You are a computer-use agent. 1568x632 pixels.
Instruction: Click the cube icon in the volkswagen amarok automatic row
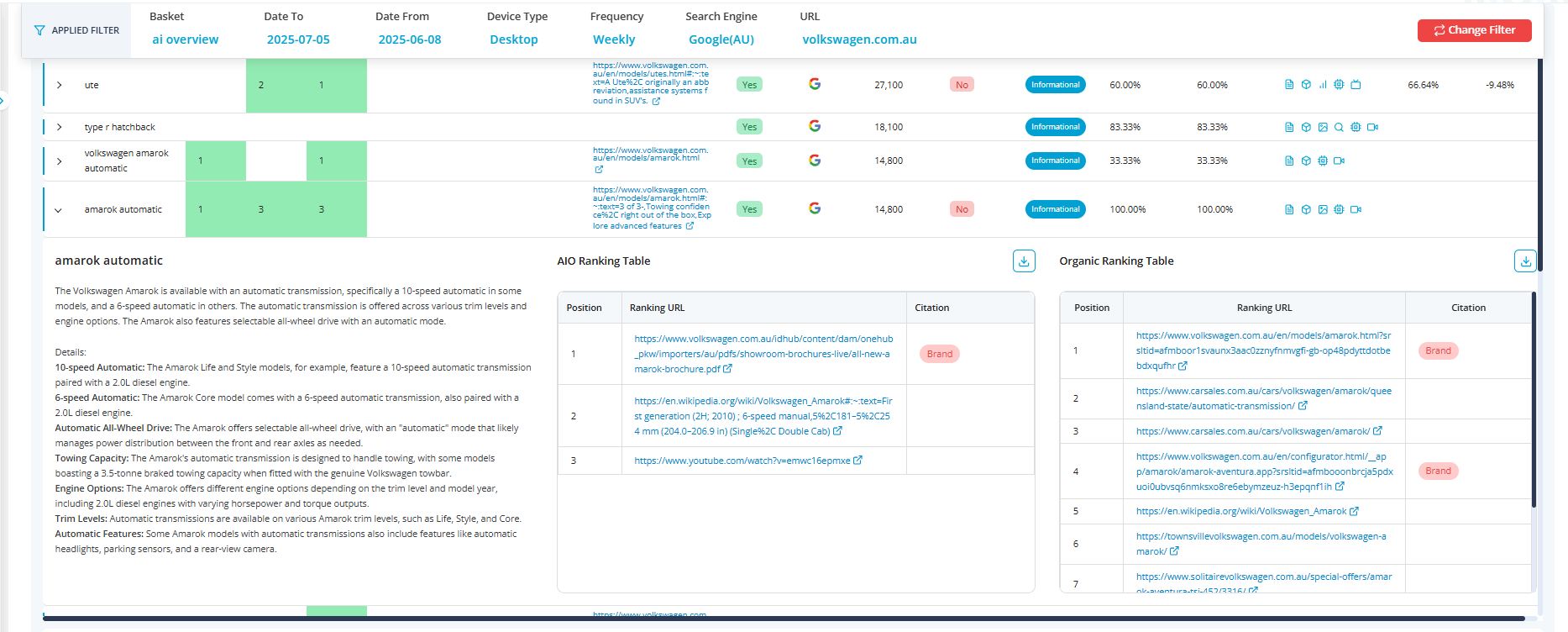[x=1306, y=161]
